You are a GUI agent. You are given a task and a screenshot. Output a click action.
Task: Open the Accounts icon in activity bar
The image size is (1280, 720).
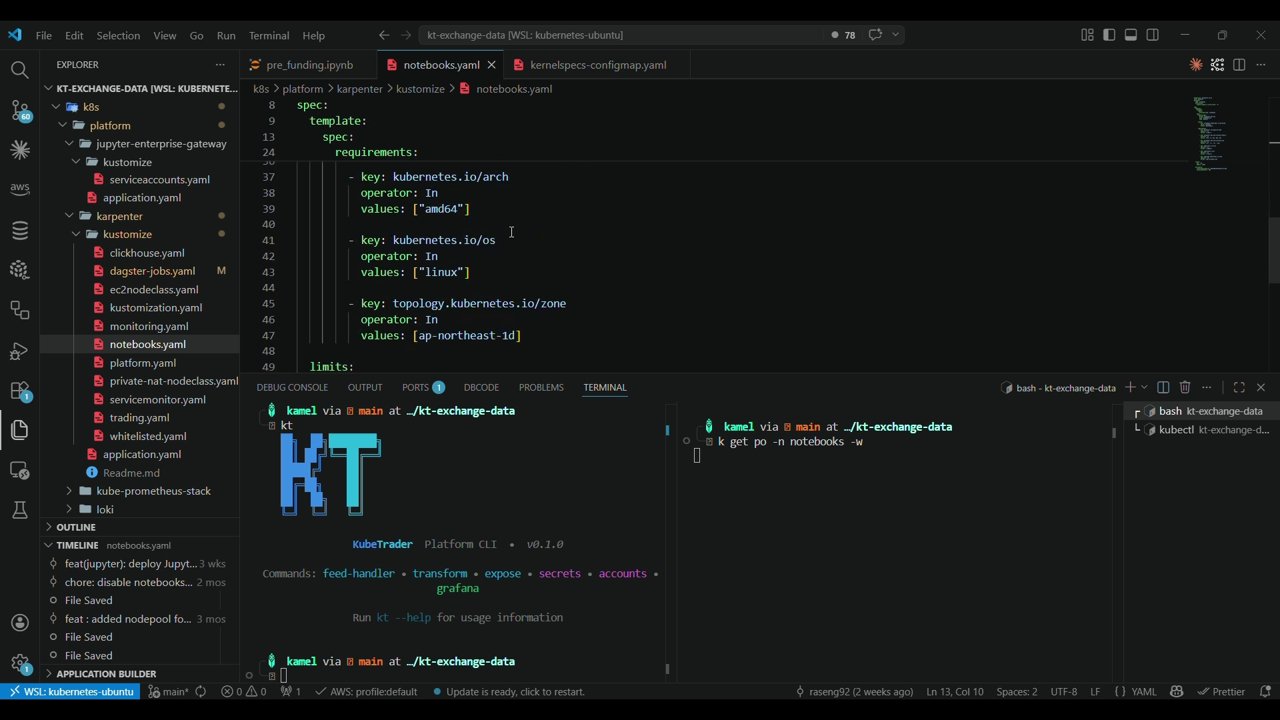19,623
